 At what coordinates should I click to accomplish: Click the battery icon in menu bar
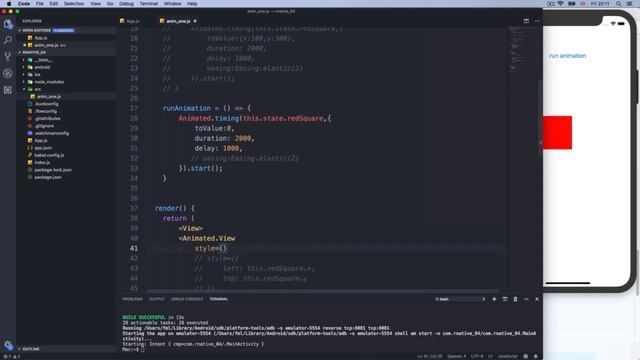[x=571, y=4]
